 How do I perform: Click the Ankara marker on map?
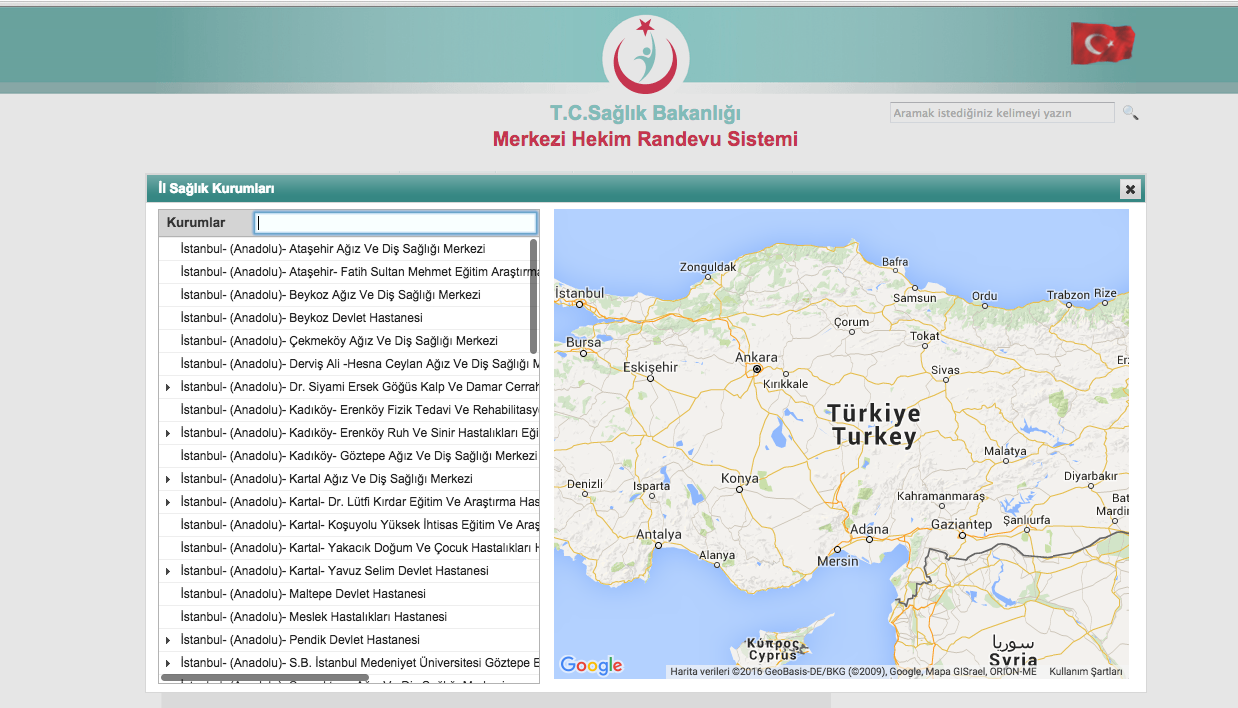[x=756, y=369]
